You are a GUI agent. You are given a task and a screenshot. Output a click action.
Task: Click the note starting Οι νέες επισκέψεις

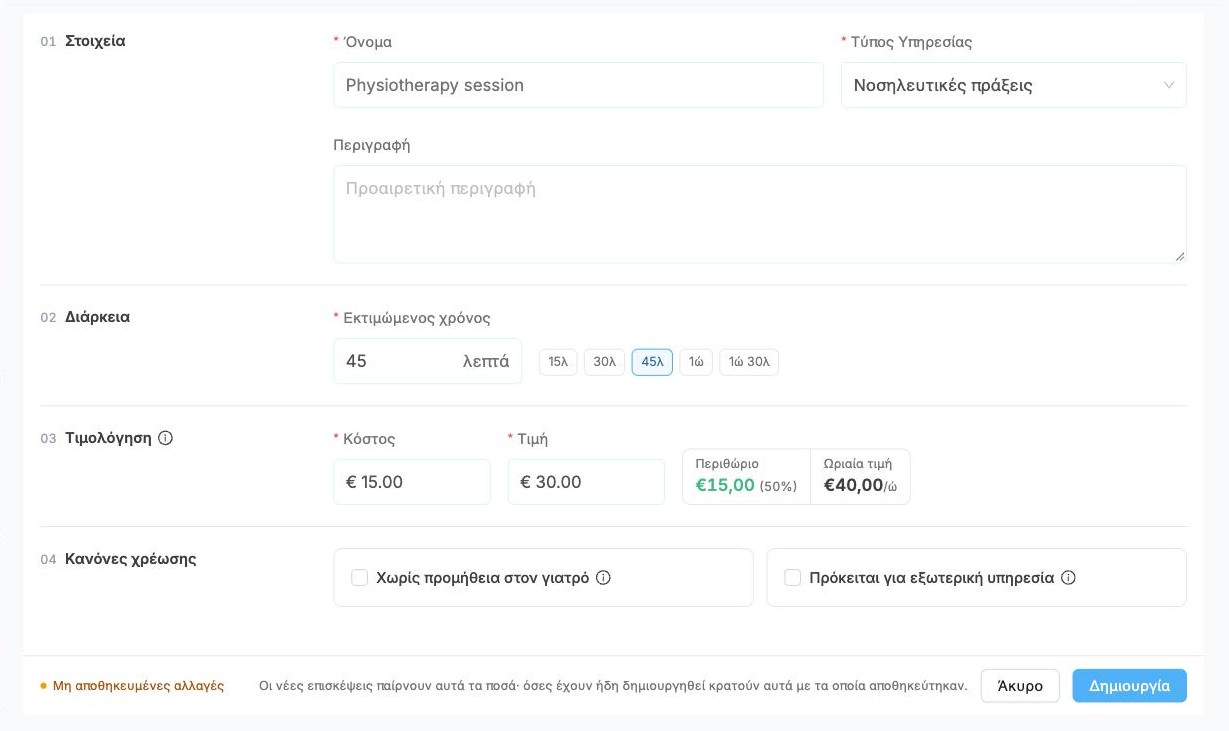[613, 686]
